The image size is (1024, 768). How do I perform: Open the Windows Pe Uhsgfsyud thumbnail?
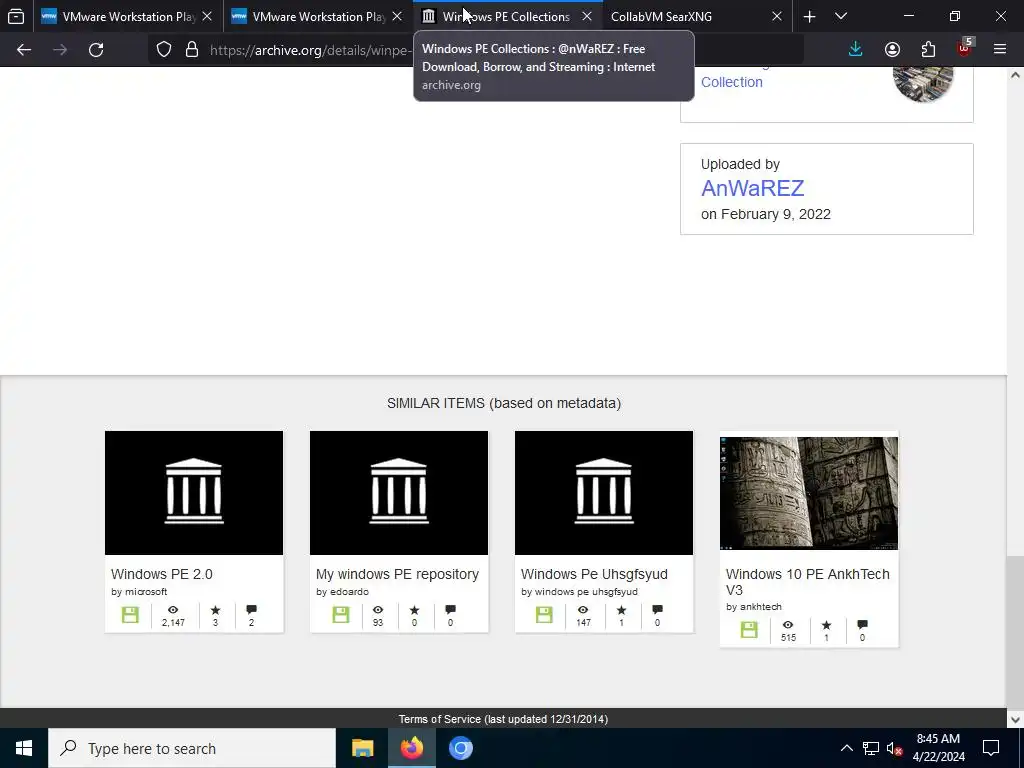[x=604, y=492]
